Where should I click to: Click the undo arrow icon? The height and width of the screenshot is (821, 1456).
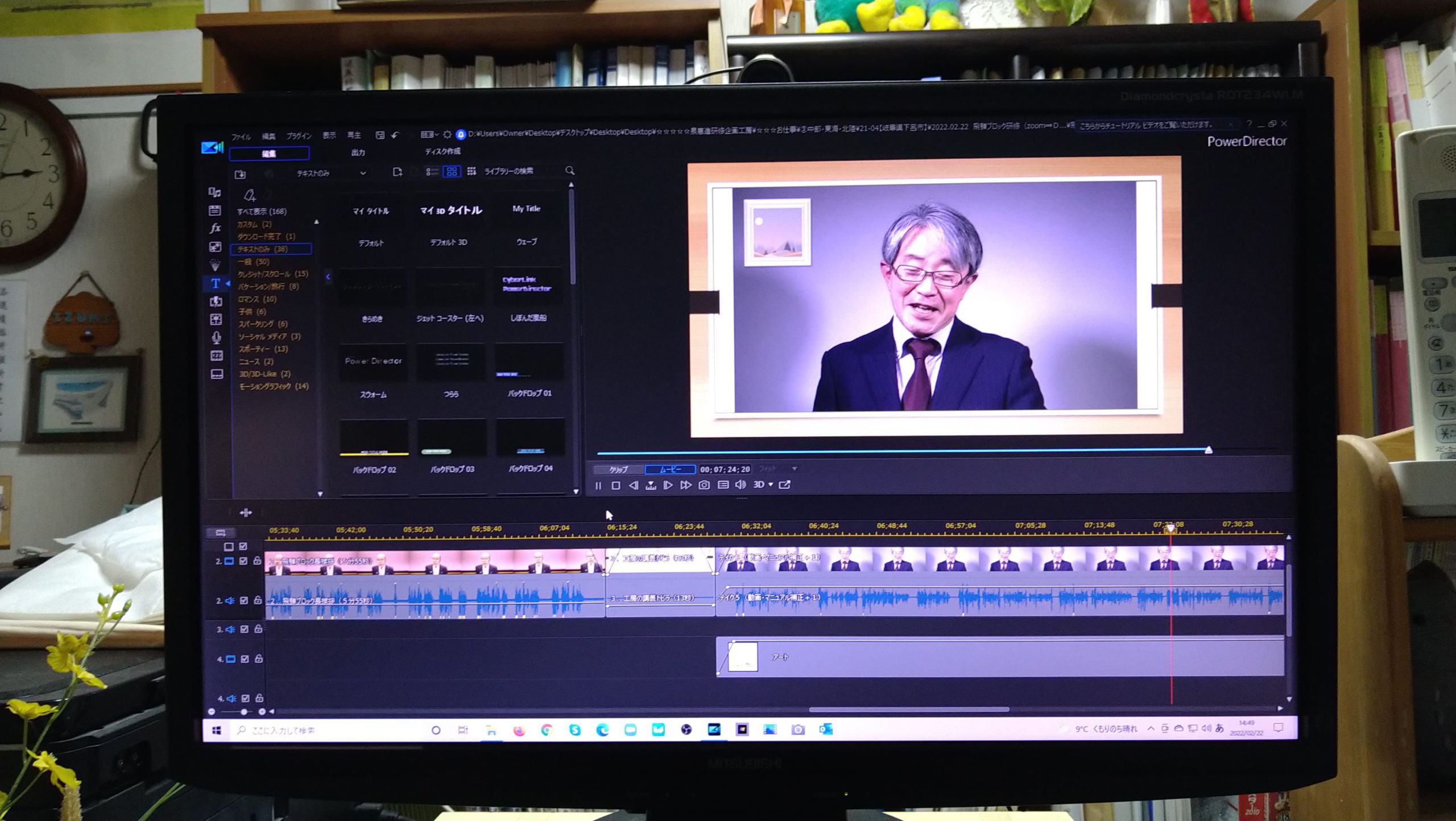pos(395,135)
